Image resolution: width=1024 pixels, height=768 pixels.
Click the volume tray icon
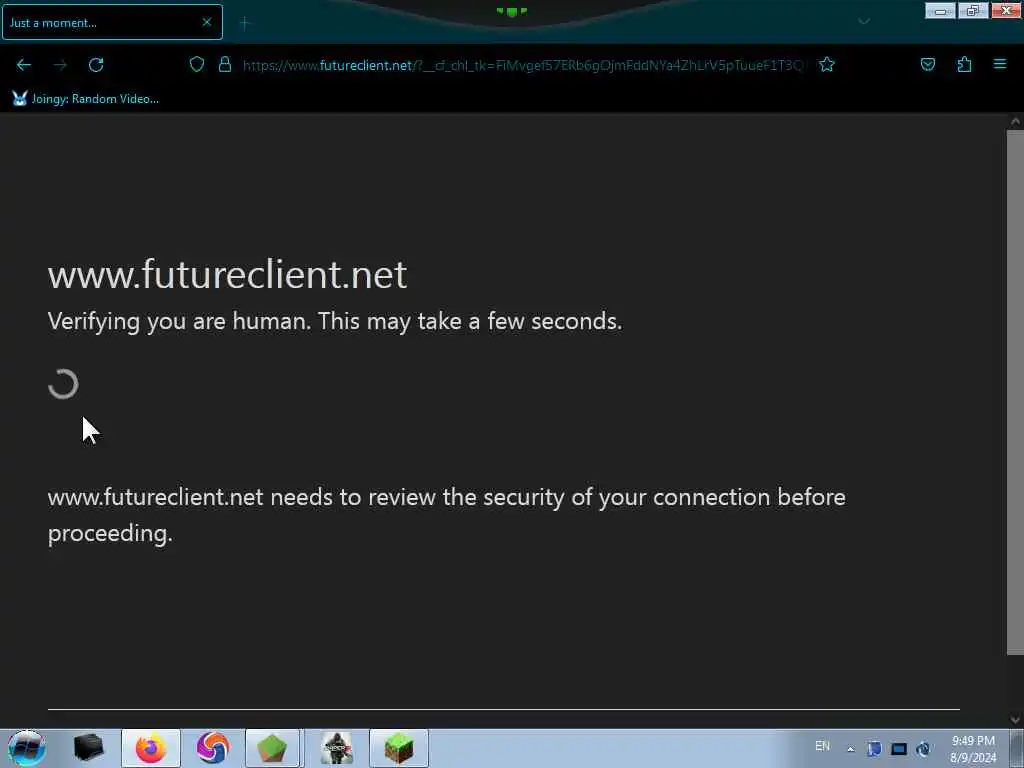click(923, 749)
